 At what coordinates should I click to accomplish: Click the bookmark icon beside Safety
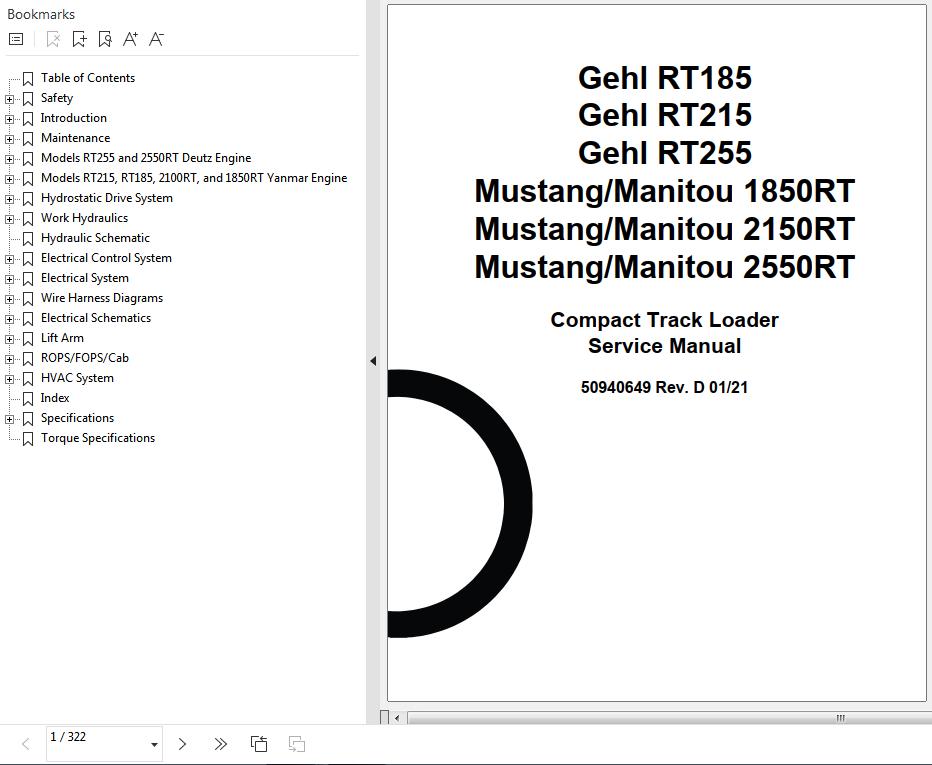(x=28, y=99)
